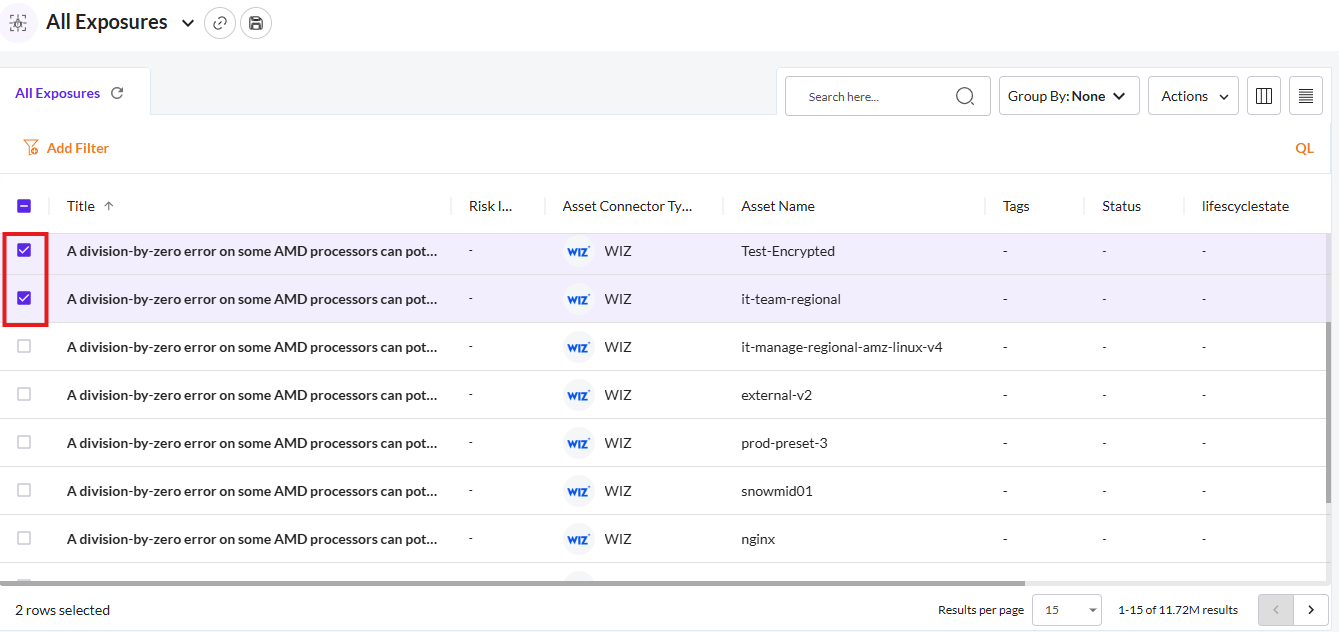Go to the previous results page

pos(1276,609)
